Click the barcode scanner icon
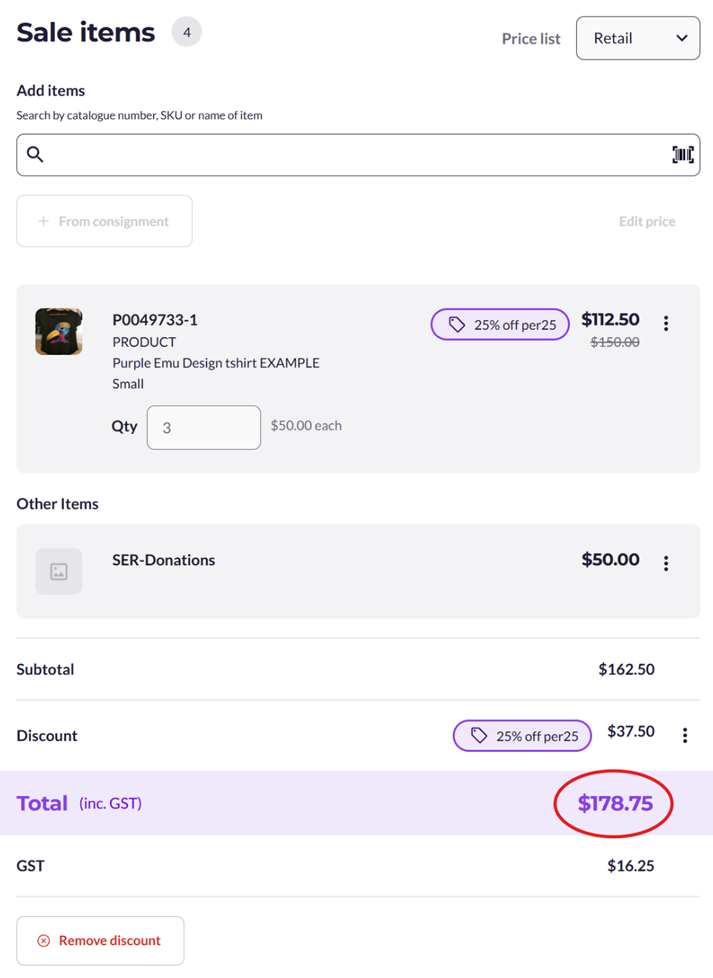This screenshot has width=713, height=978. pyautogui.click(x=683, y=155)
